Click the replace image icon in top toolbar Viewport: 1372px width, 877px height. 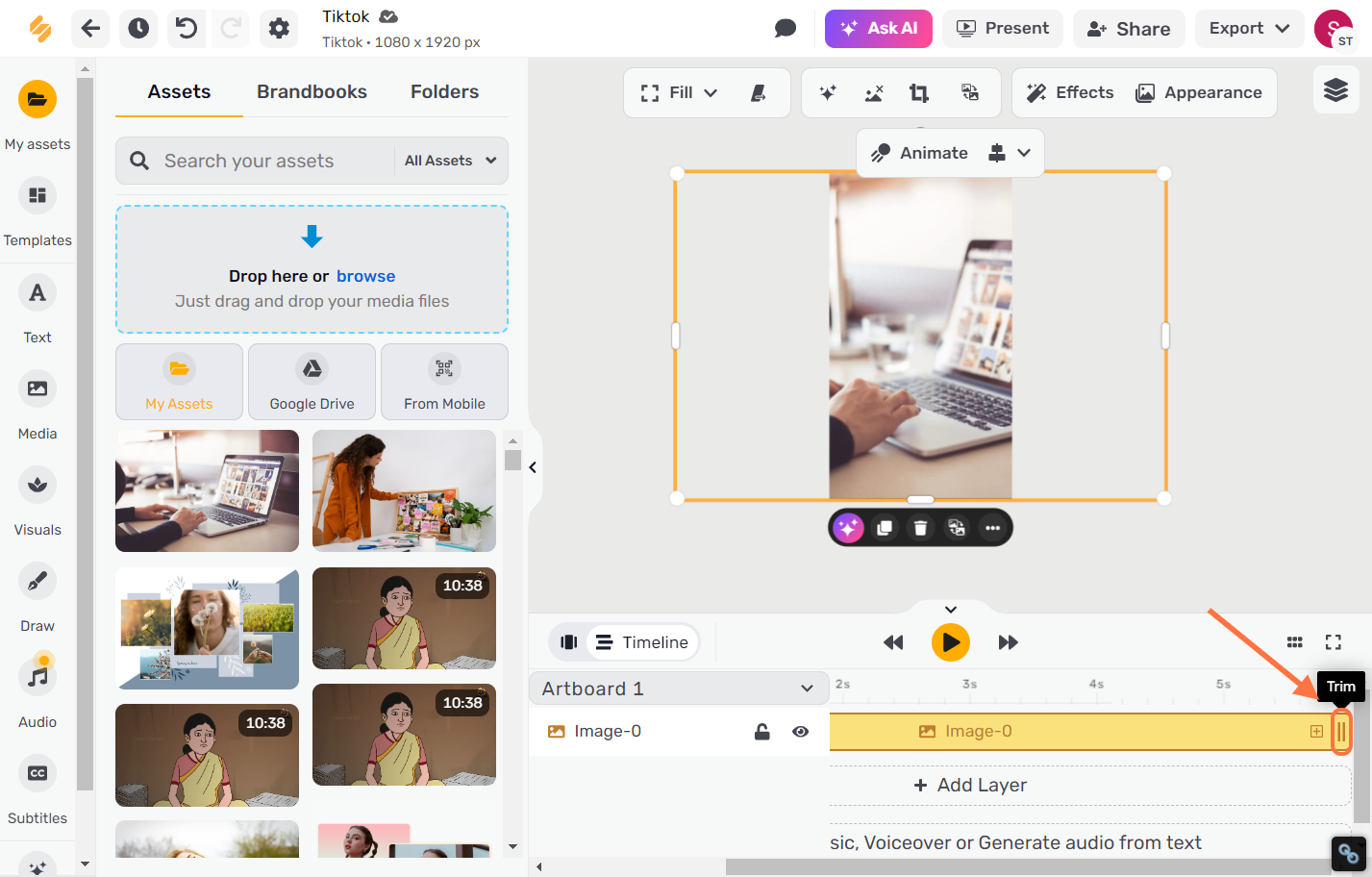(x=970, y=93)
